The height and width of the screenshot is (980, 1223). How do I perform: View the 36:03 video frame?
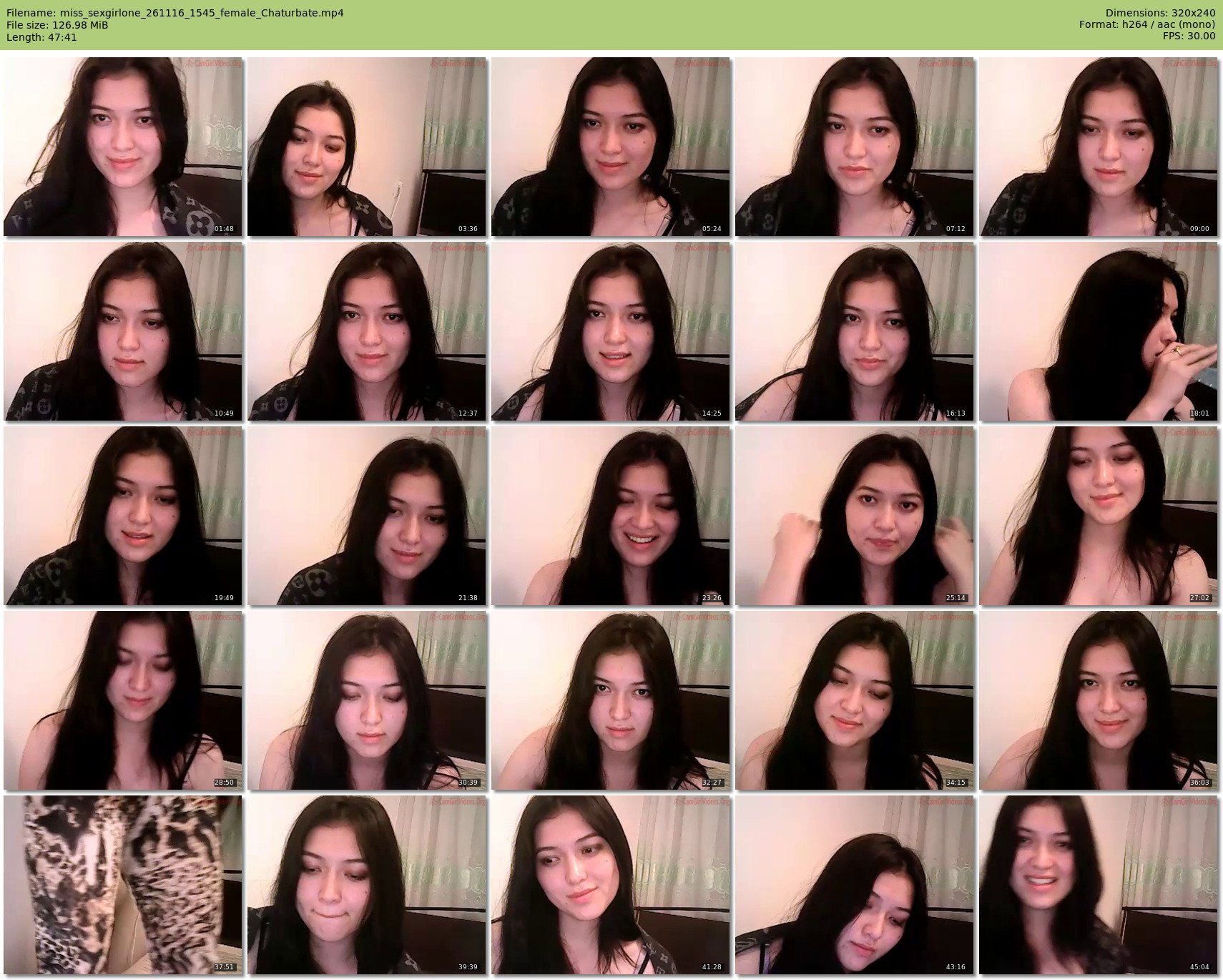click(x=1099, y=700)
